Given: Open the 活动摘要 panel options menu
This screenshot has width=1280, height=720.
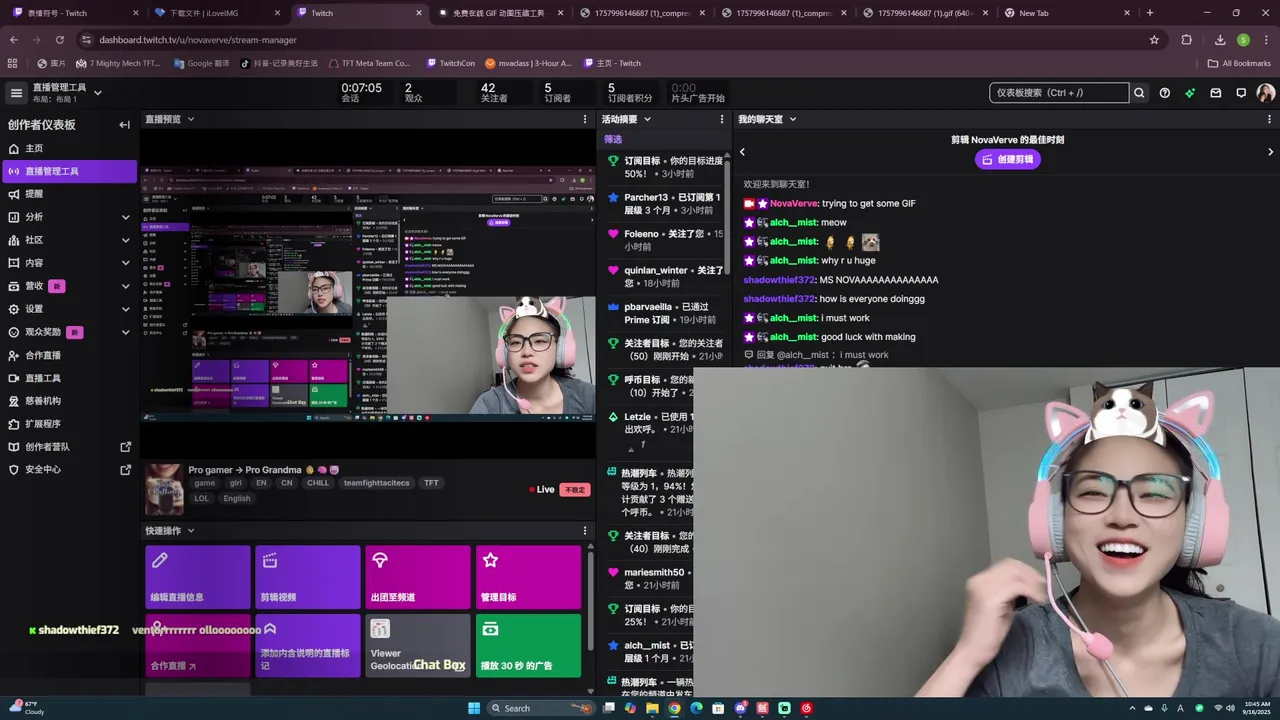Looking at the screenshot, I should click(x=722, y=119).
